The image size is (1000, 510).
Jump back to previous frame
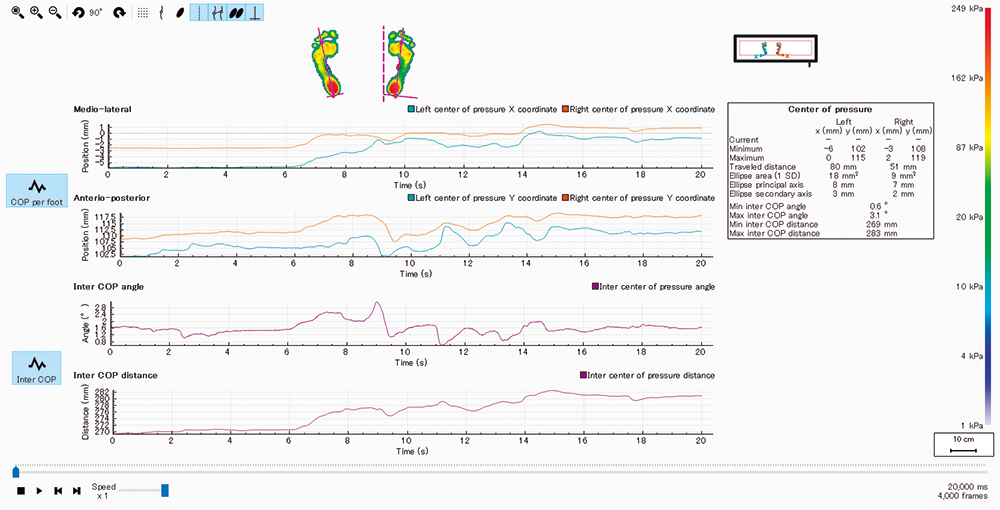point(58,491)
